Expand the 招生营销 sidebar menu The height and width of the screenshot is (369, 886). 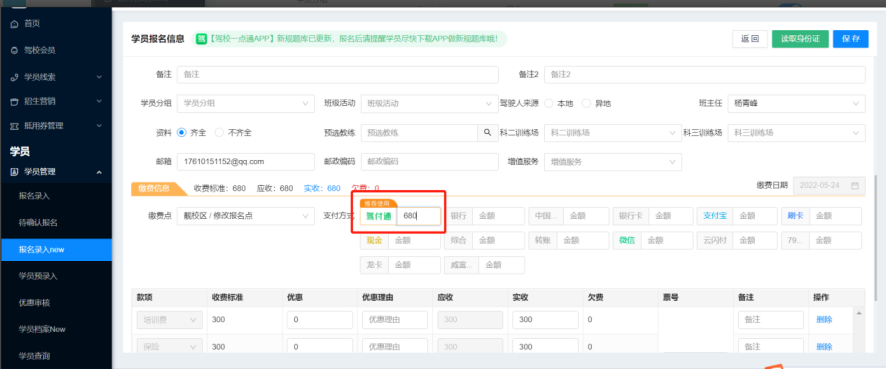[99, 102]
